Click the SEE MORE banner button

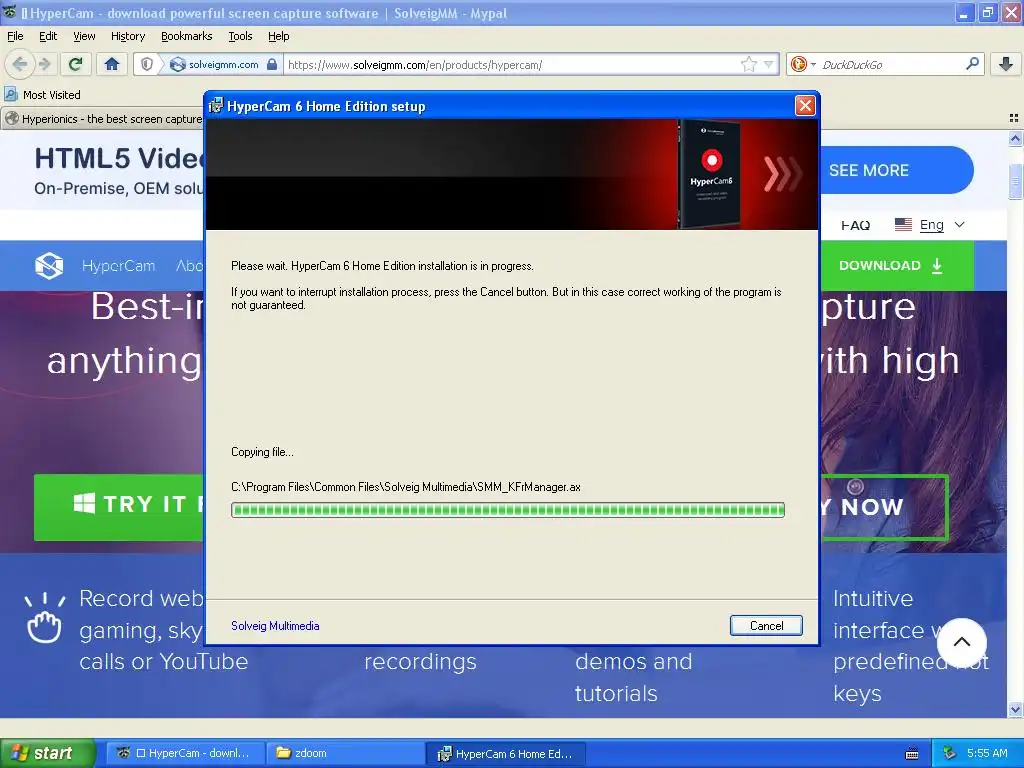(x=895, y=170)
